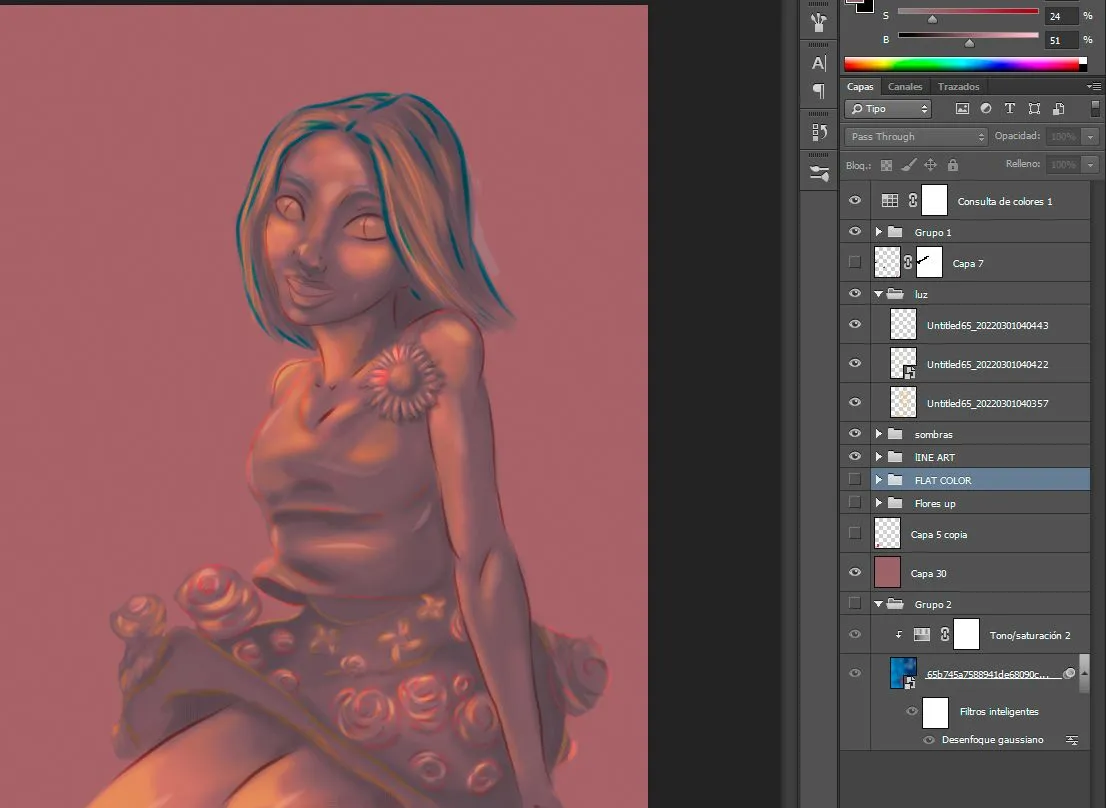
Task: Select the Capa 5 copia layer thumbnail
Action: point(887,533)
